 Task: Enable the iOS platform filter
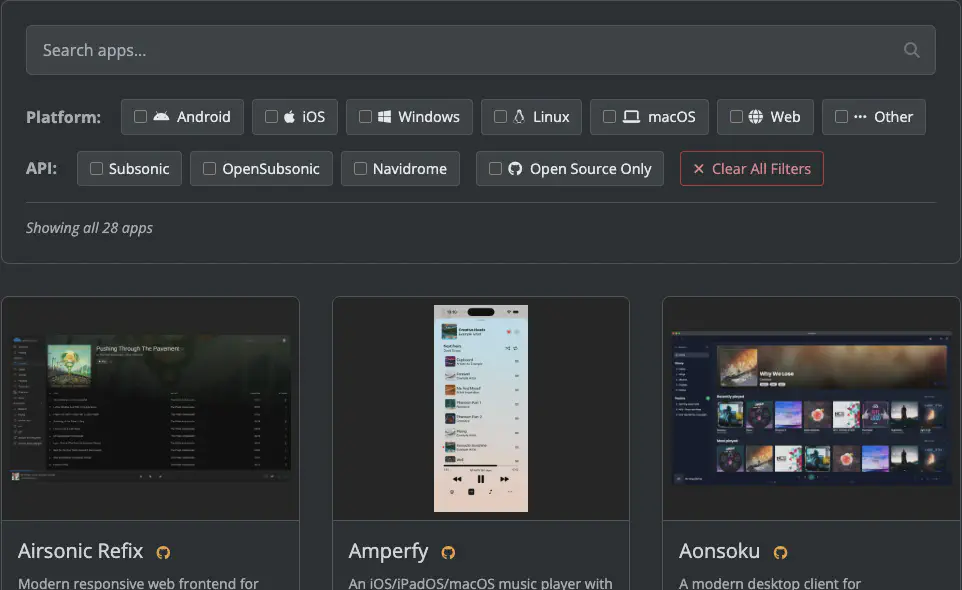[x=271, y=117]
